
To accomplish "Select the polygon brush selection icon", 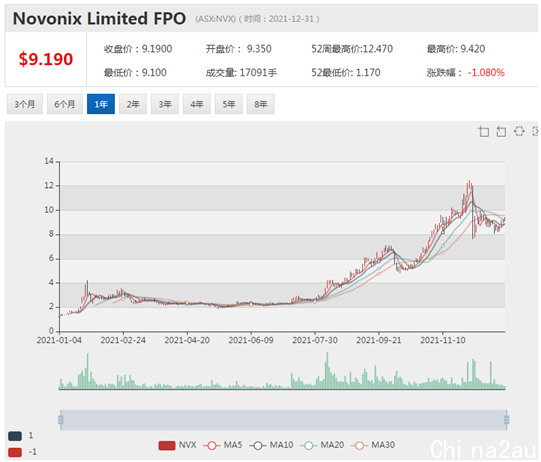I will pyautogui.click(x=519, y=131).
